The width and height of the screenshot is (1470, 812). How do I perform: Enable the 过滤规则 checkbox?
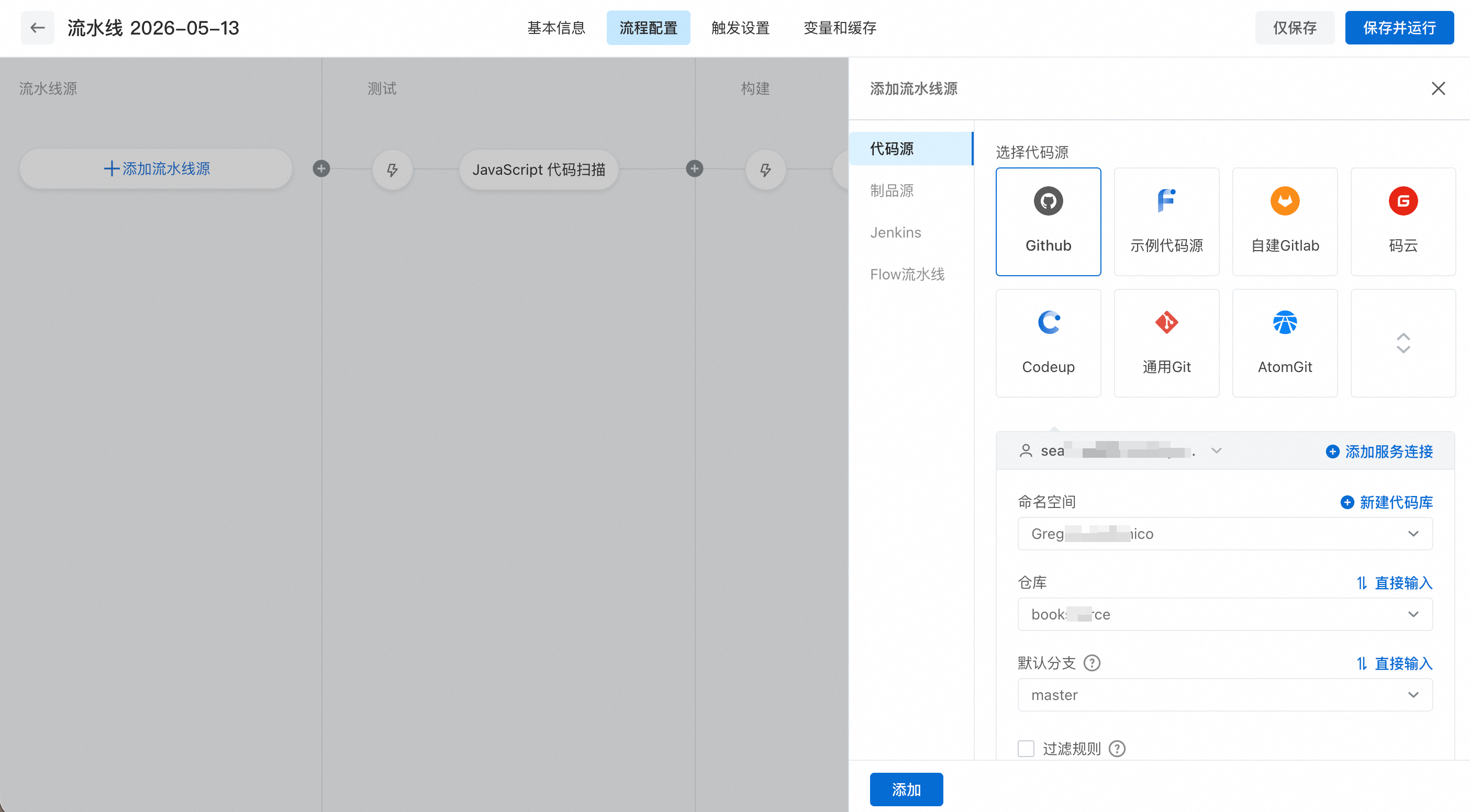coord(1026,748)
